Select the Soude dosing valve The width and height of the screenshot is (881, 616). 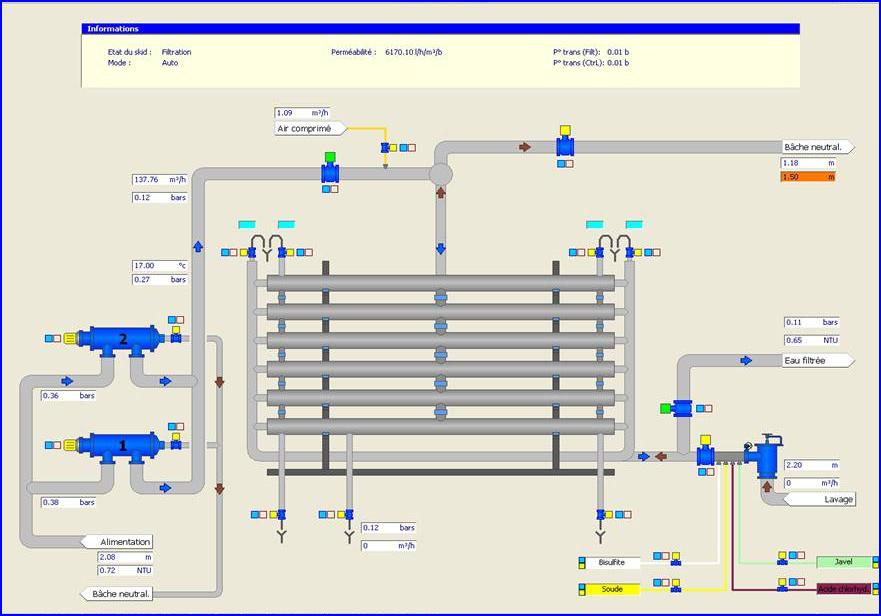pyautogui.click(x=676, y=588)
